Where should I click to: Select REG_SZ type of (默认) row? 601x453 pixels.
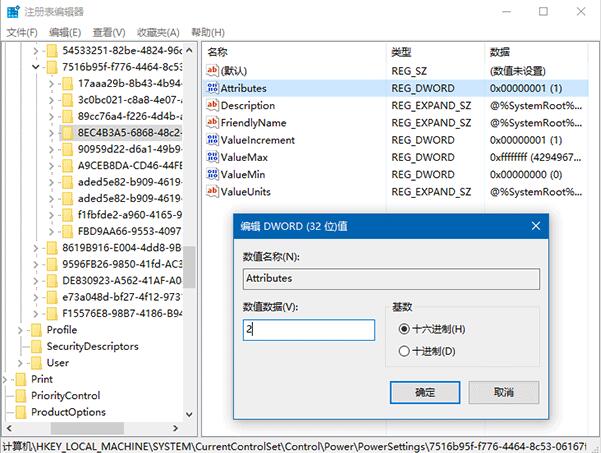point(409,71)
